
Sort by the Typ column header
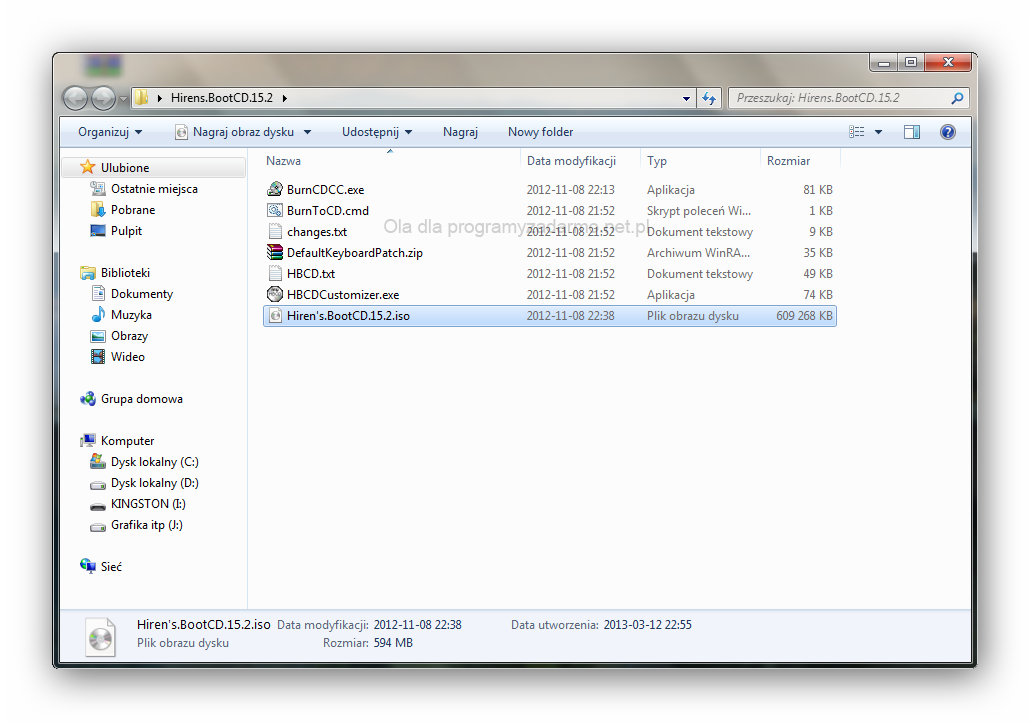pyautogui.click(x=656, y=160)
